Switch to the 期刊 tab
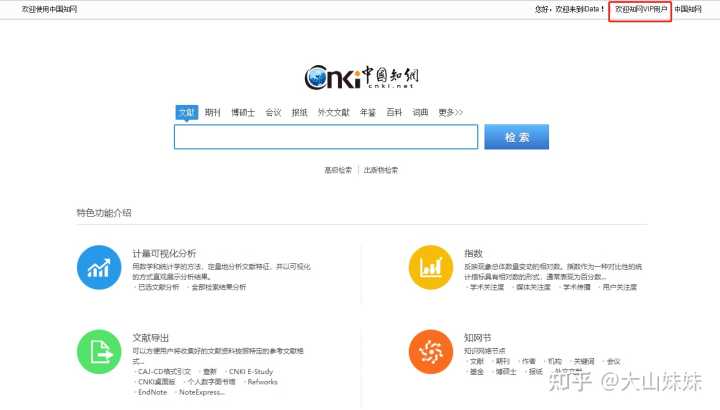 point(212,112)
